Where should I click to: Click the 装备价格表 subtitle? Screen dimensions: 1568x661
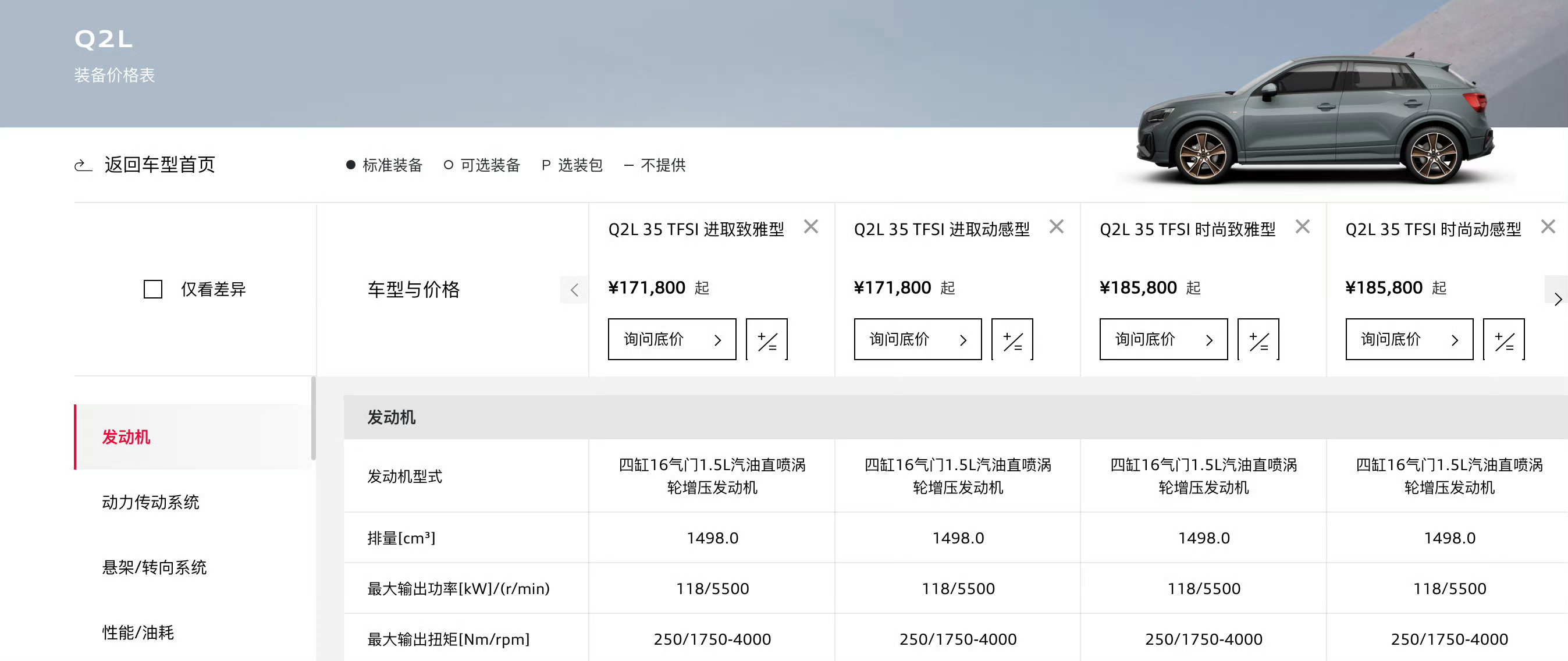[x=115, y=75]
